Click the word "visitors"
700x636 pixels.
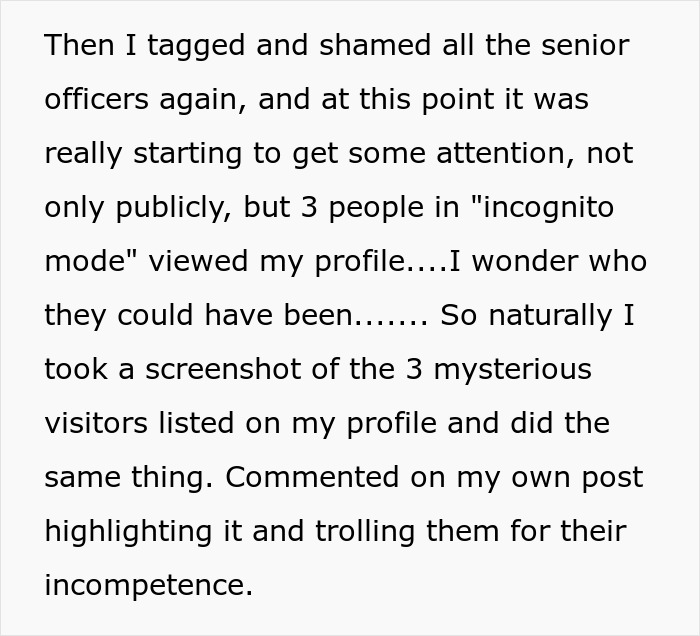point(93,424)
